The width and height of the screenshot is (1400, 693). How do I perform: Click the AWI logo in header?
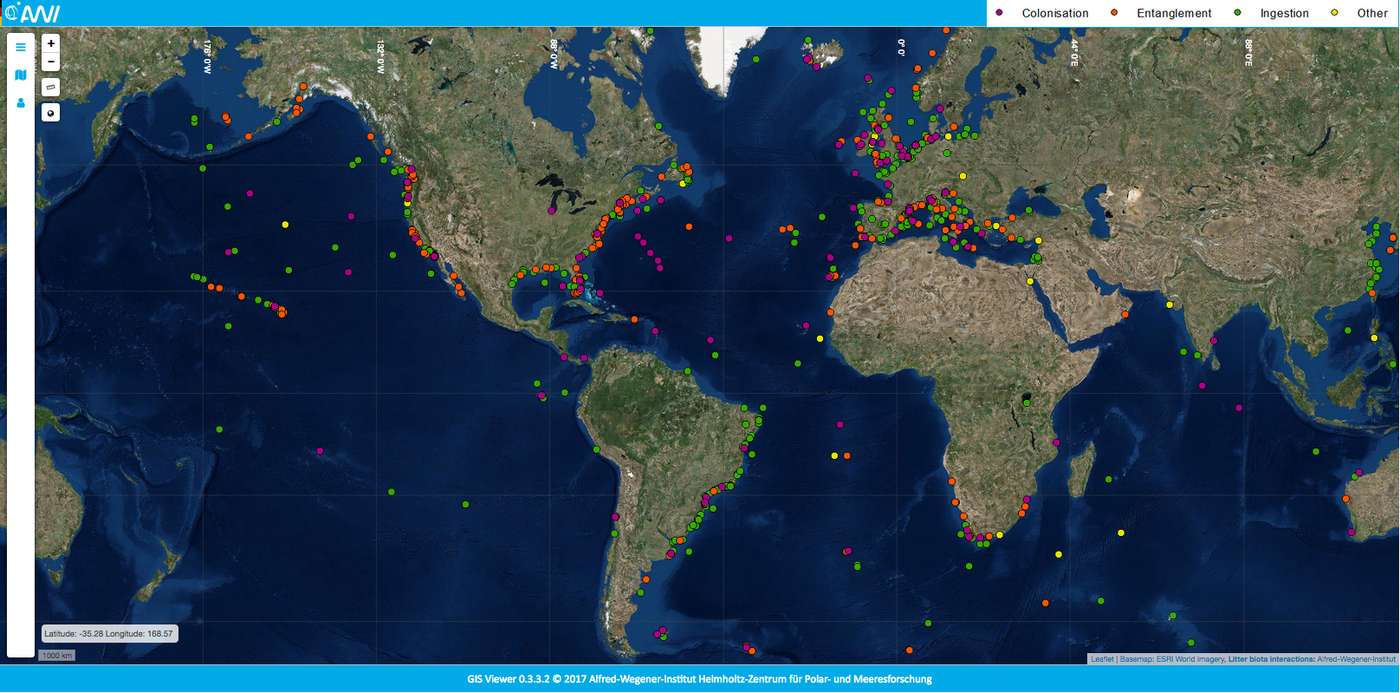point(32,13)
